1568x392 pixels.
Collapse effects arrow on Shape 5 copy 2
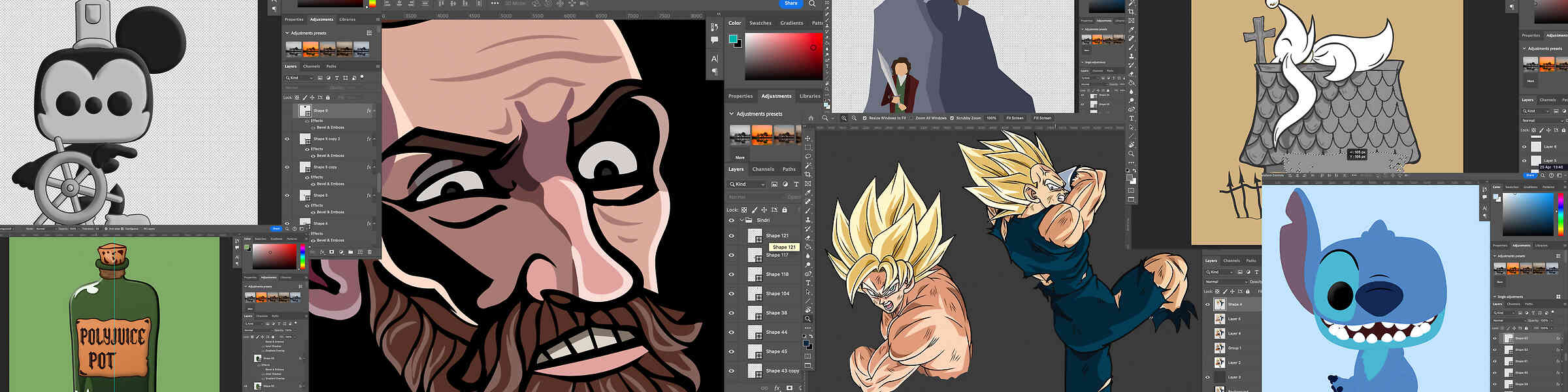pyautogui.click(x=374, y=139)
